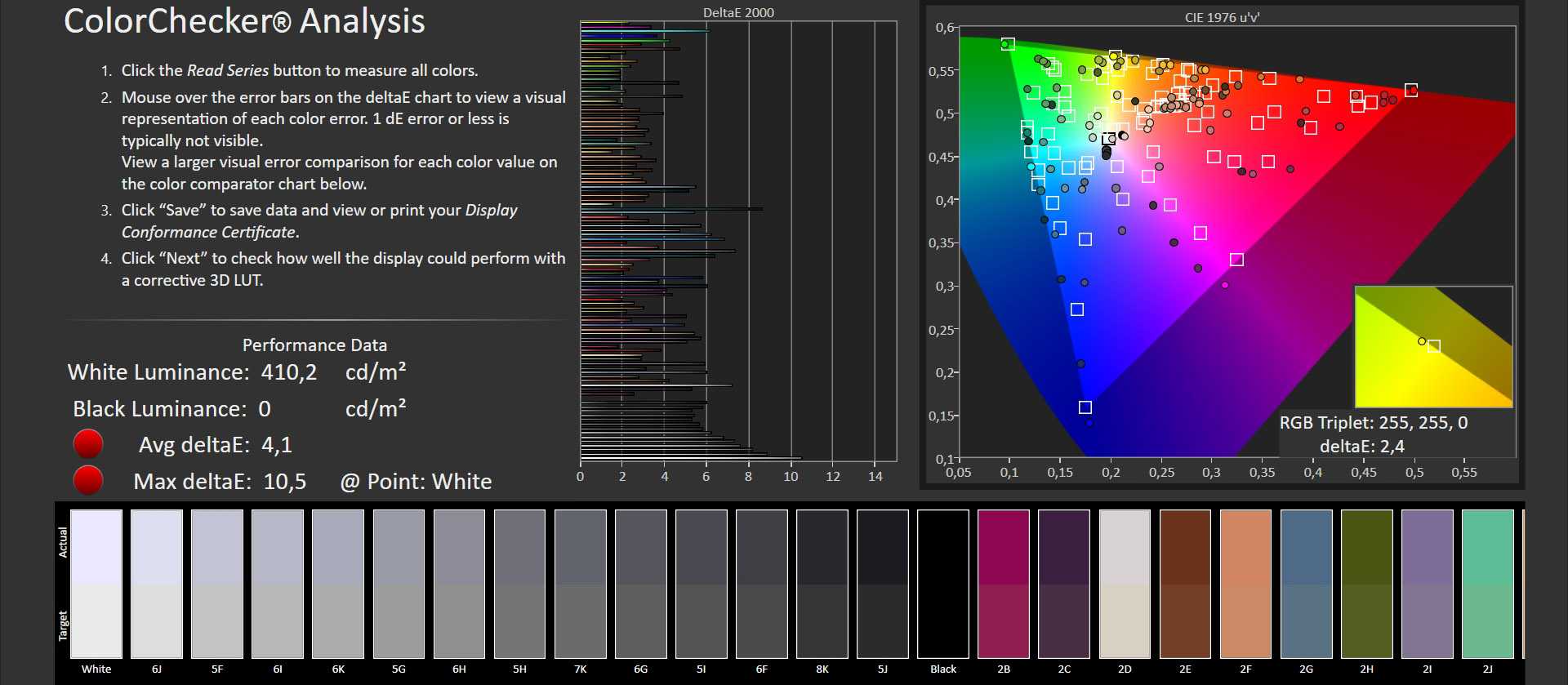Click the Actual row label of comparator
Viewport: 1568px width, 685px height.
[x=63, y=541]
